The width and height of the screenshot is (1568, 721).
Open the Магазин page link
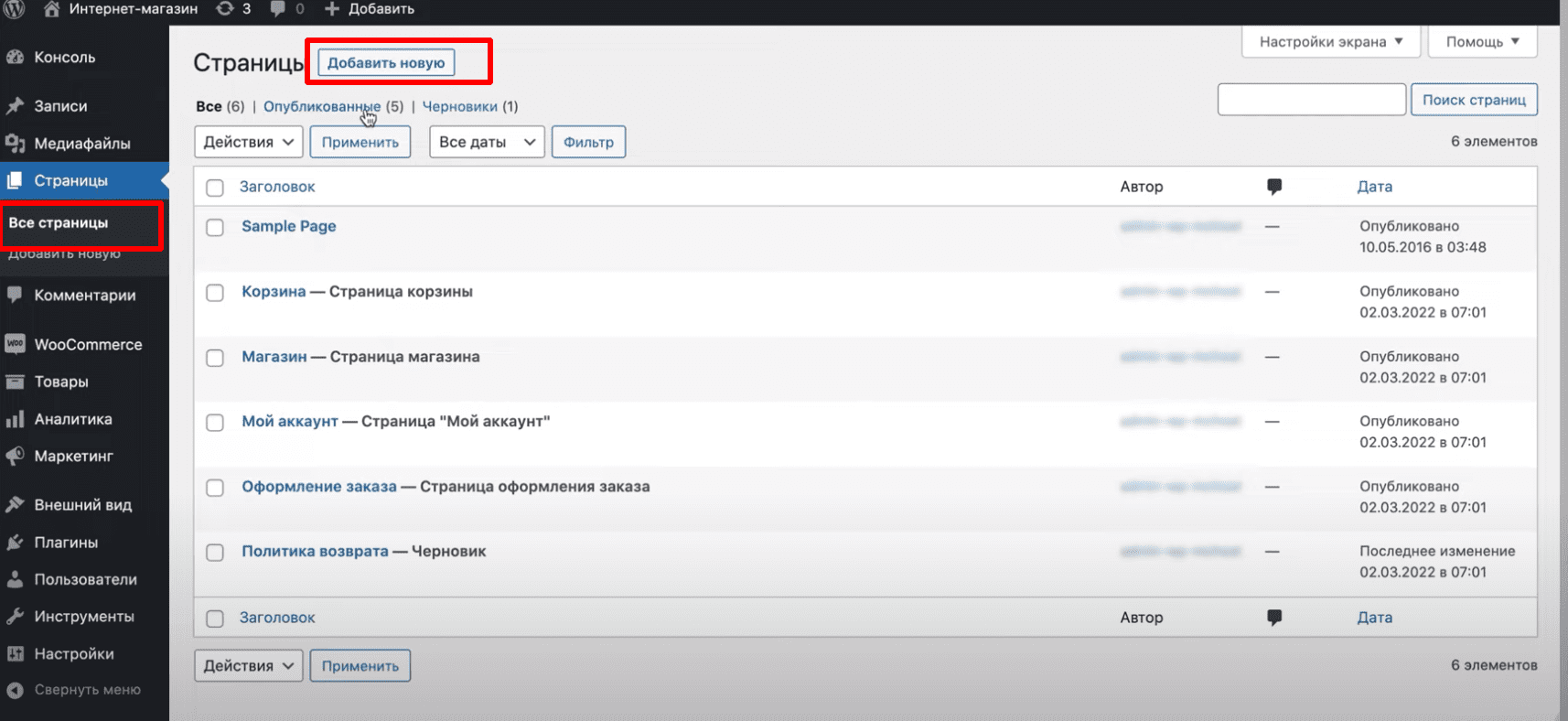pos(274,356)
